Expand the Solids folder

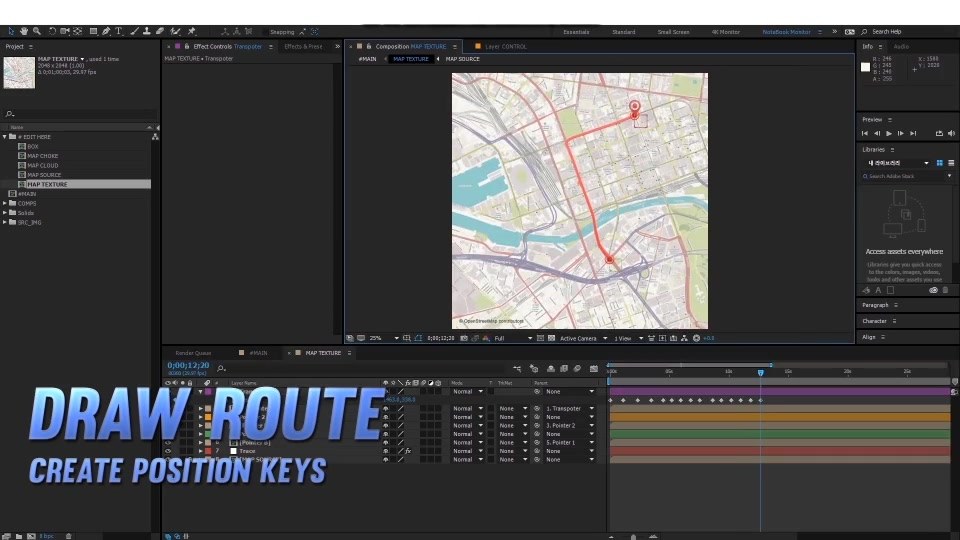pyautogui.click(x=5, y=213)
